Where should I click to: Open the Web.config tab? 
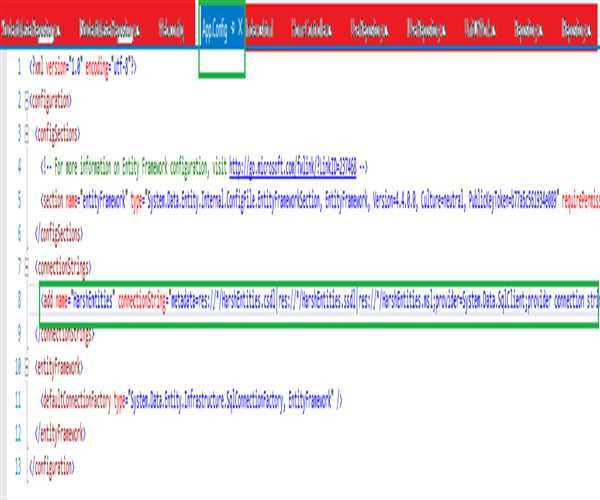point(171,29)
